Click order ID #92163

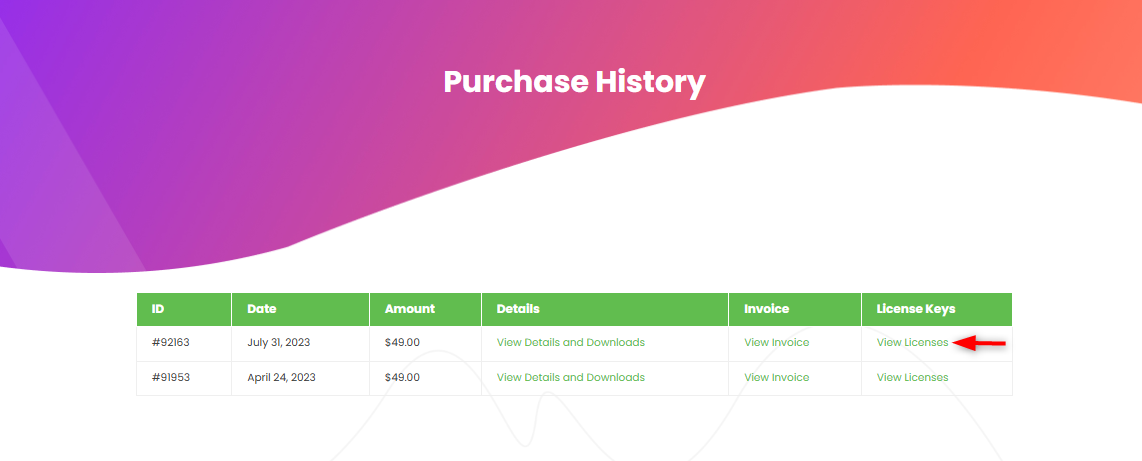click(170, 342)
